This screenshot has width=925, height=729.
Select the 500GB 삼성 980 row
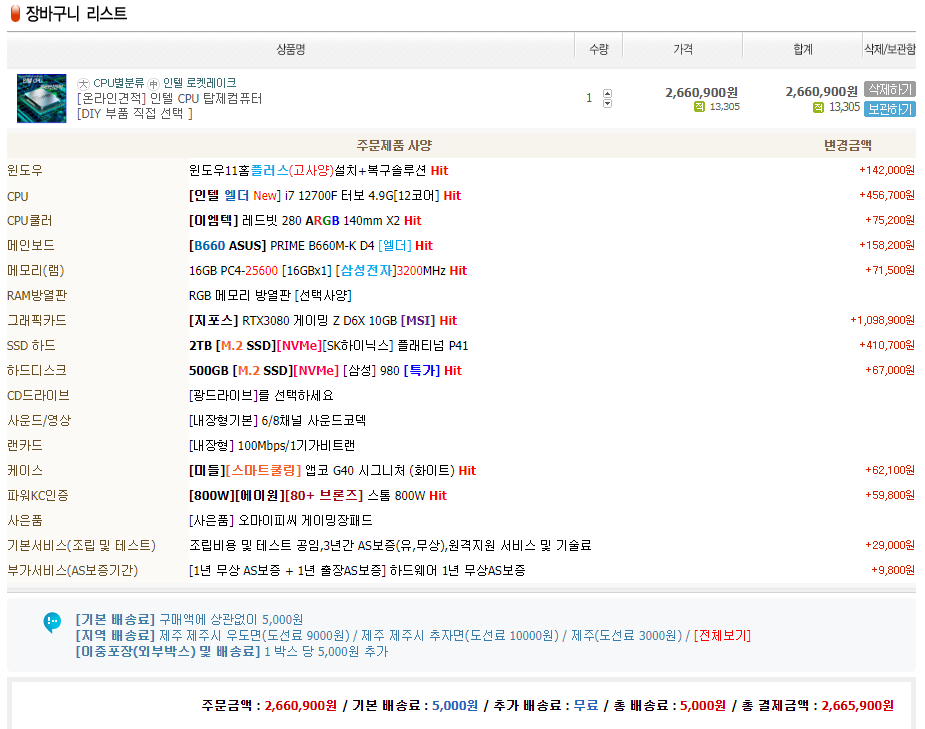326,370
